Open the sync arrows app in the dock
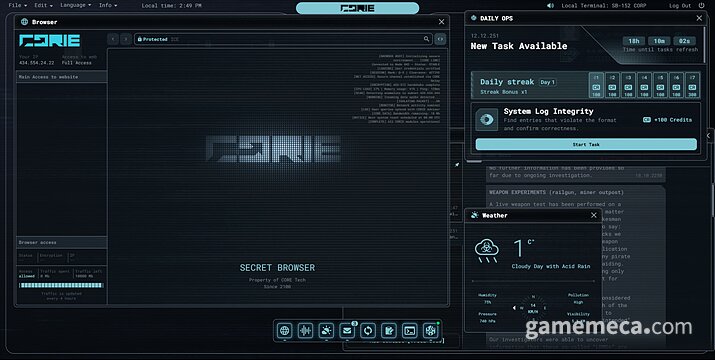The height and width of the screenshot is (360, 715). point(368,330)
